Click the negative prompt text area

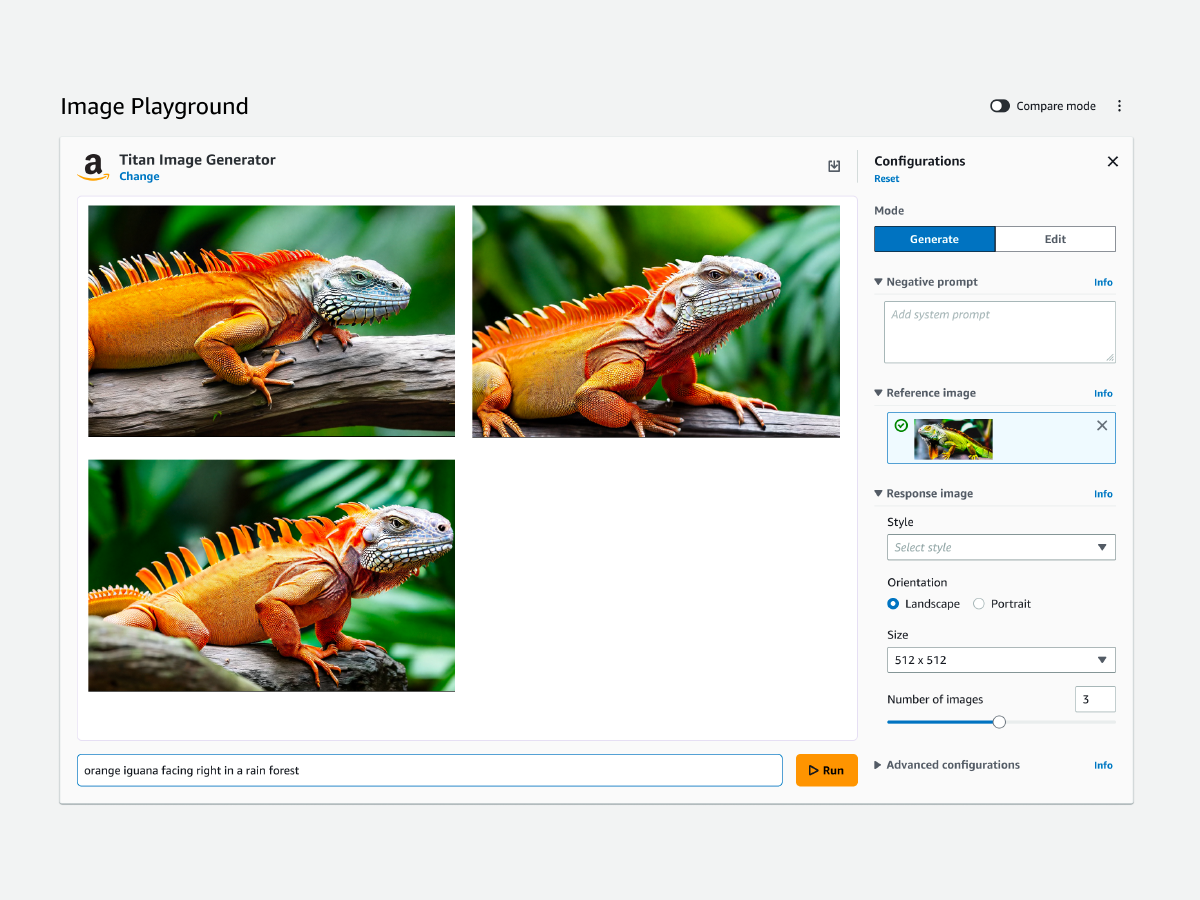(x=998, y=332)
